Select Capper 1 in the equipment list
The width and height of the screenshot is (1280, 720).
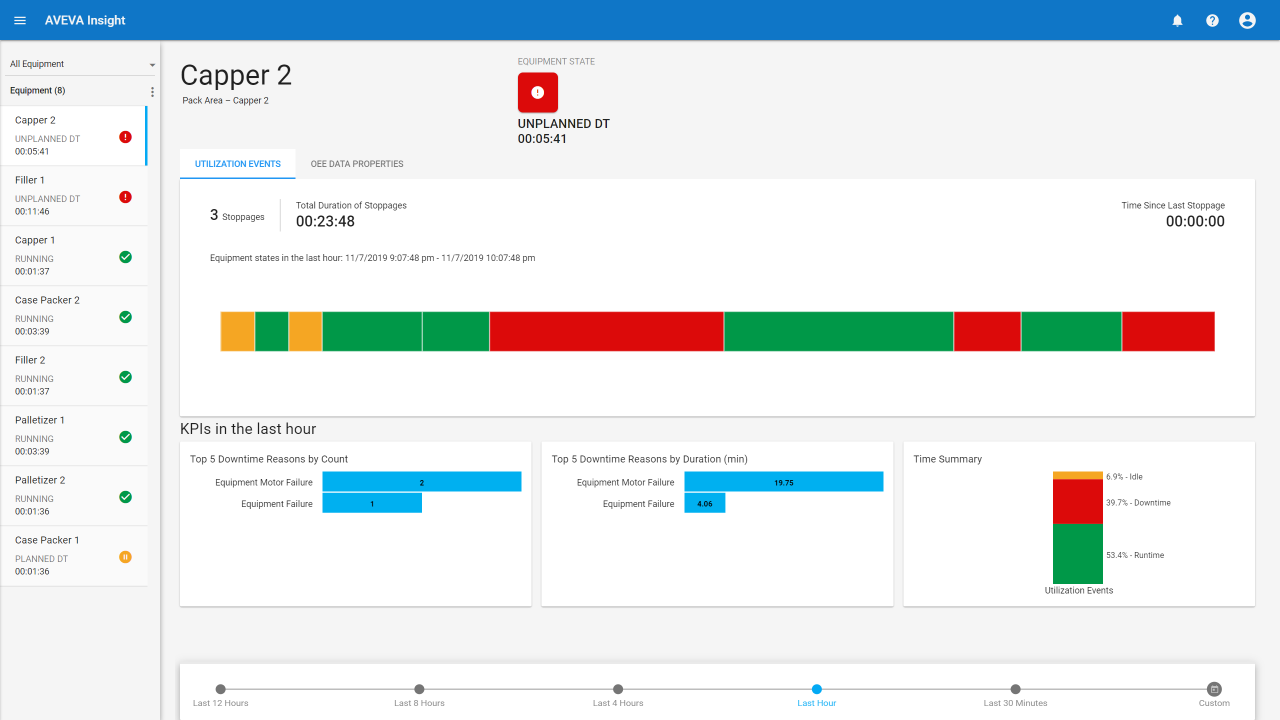coord(74,256)
